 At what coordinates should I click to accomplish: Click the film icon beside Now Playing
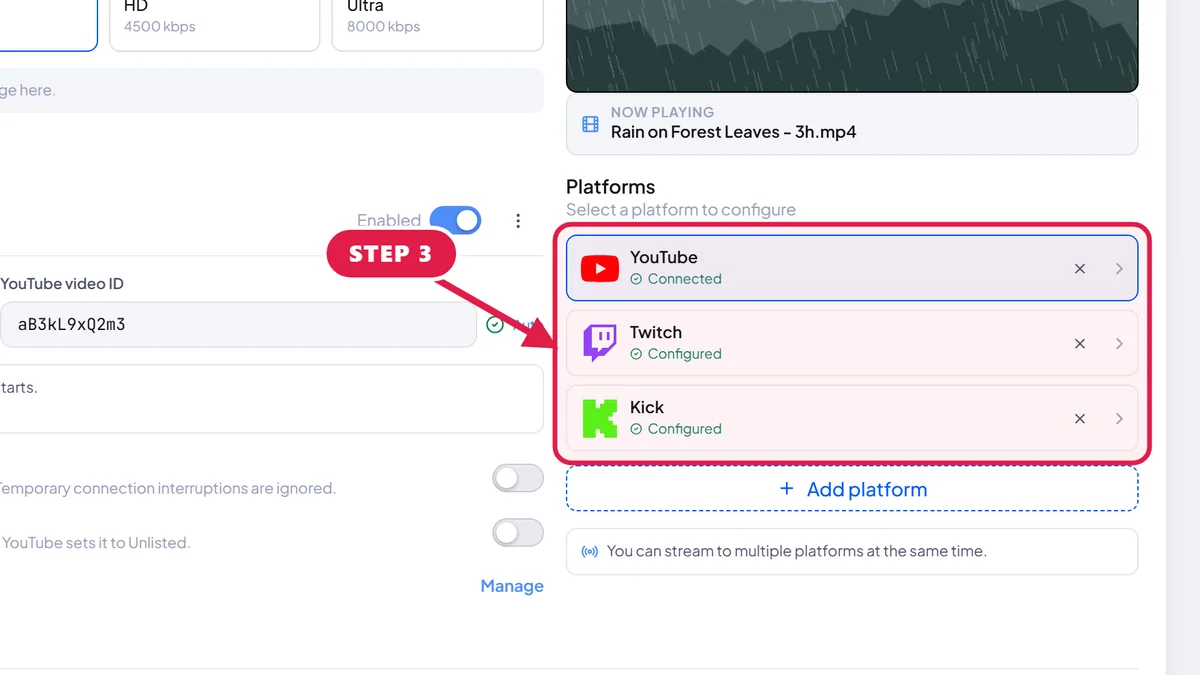[x=590, y=124]
